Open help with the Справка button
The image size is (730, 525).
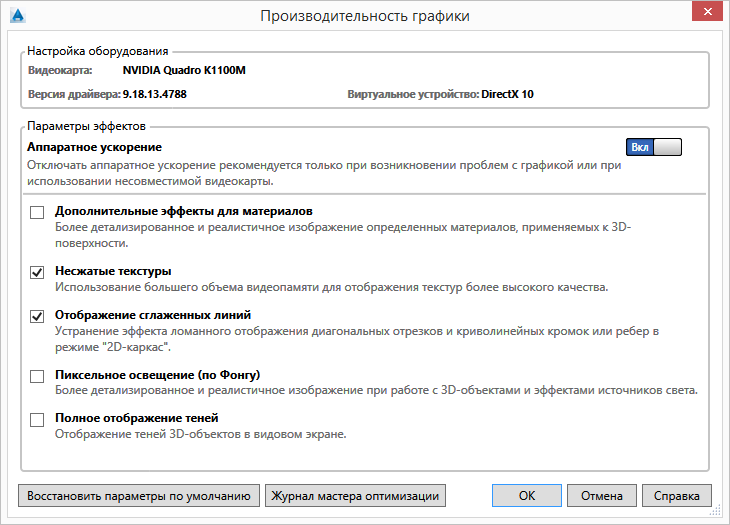click(x=676, y=496)
